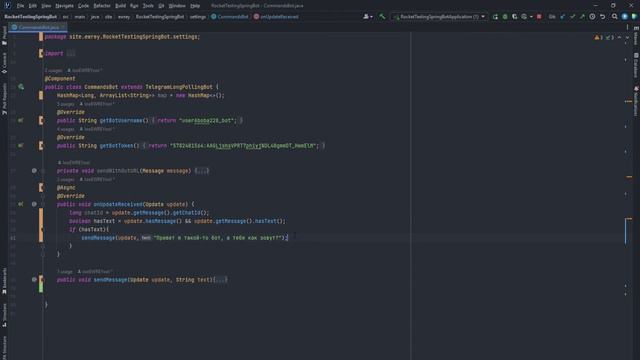Click the Spring bean gutter icon beside class
Screen dimensions: 640x360
tap(21, 87)
